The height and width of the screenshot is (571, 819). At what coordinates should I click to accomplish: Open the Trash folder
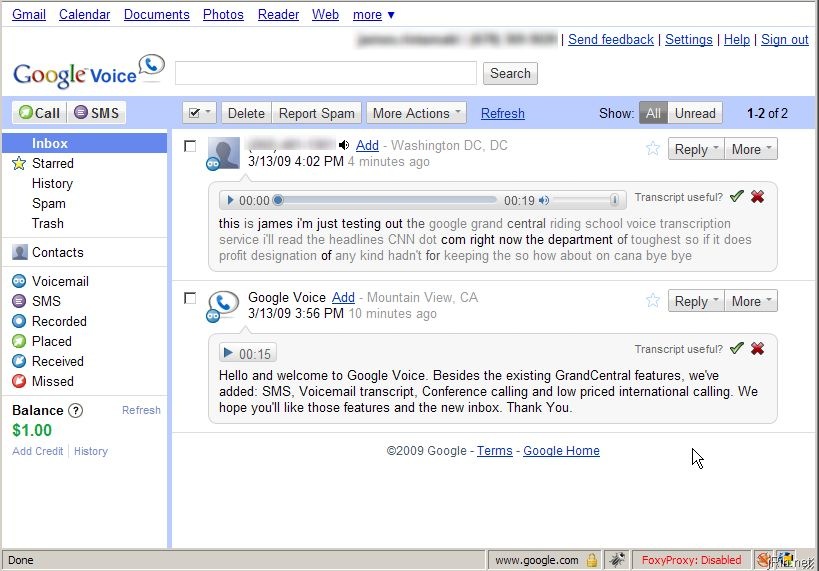pyautogui.click(x=48, y=224)
